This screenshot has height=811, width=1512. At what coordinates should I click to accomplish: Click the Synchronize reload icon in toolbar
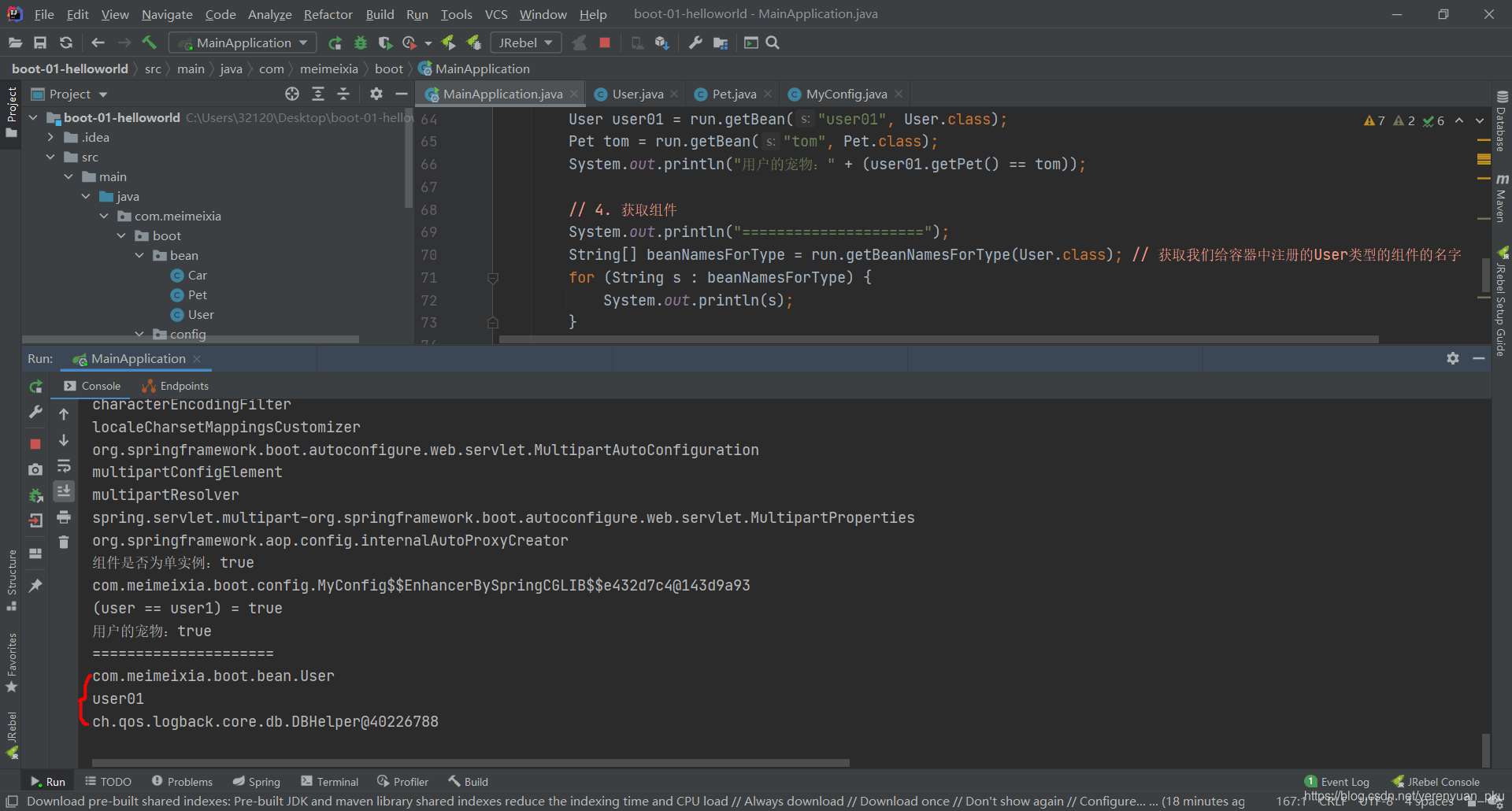tap(66, 43)
